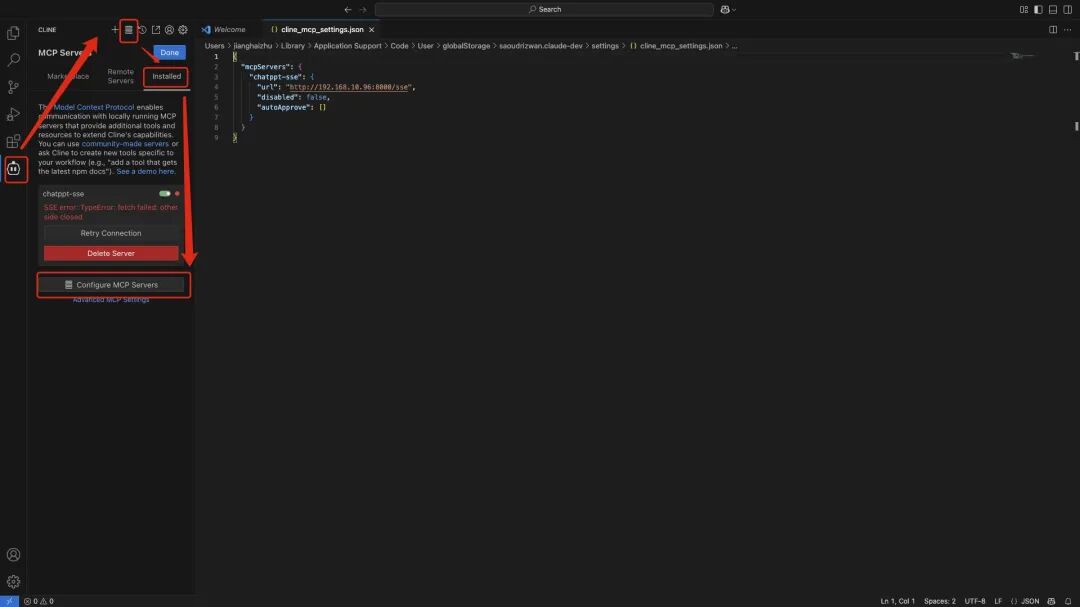Open the Search view in activity bar
The image size is (1080, 607).
point(13,60)
